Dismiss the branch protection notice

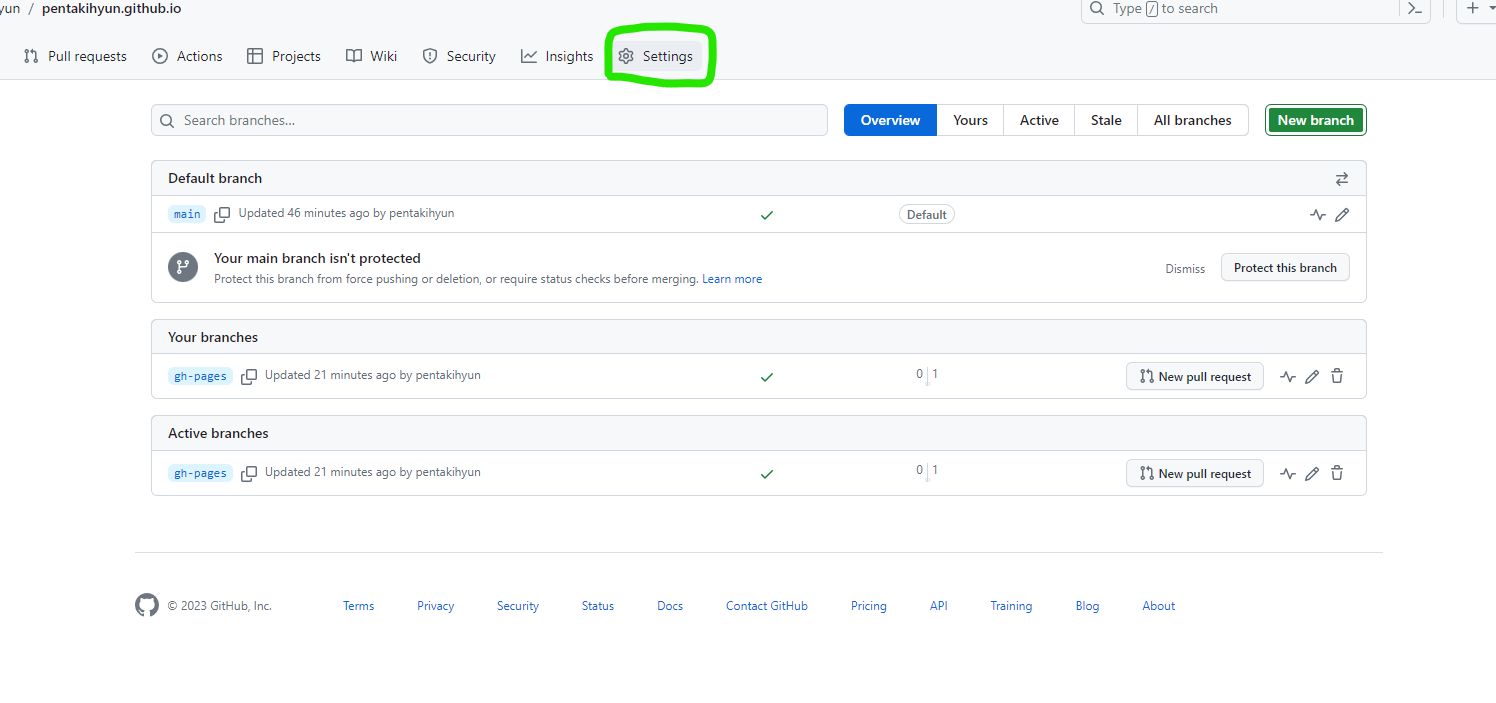1185,268
